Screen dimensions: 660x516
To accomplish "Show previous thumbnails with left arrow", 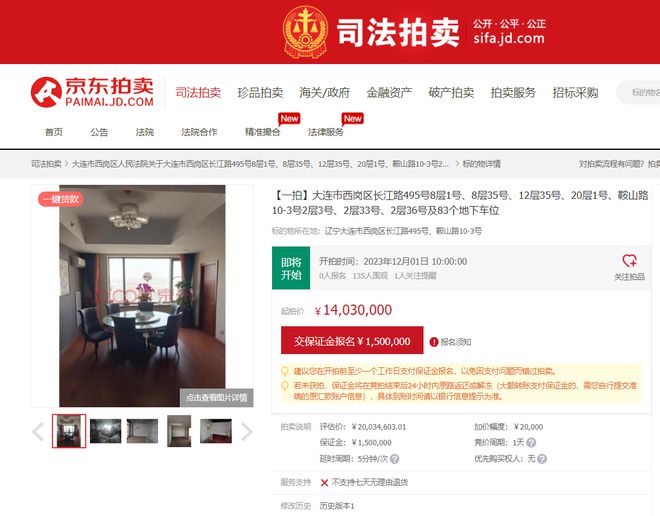I will [38, 431].
